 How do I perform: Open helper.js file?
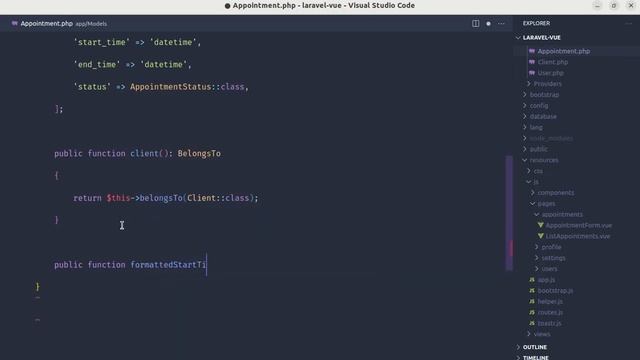click(550, 301)
